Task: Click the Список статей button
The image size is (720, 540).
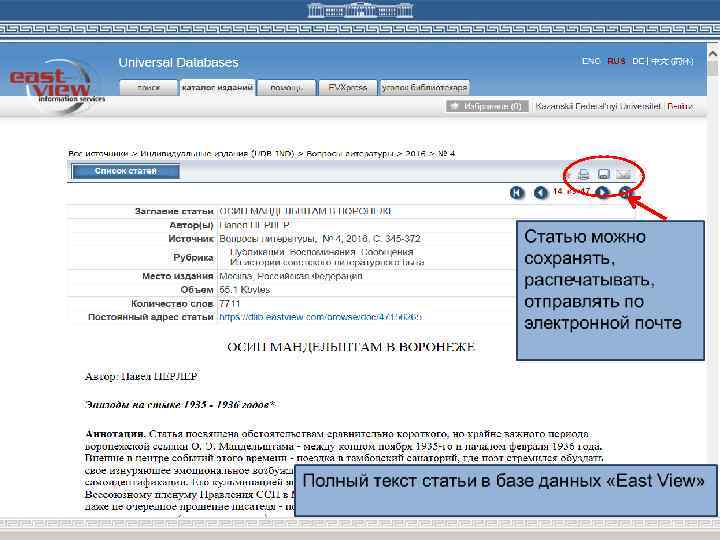Action: (125, 171)
